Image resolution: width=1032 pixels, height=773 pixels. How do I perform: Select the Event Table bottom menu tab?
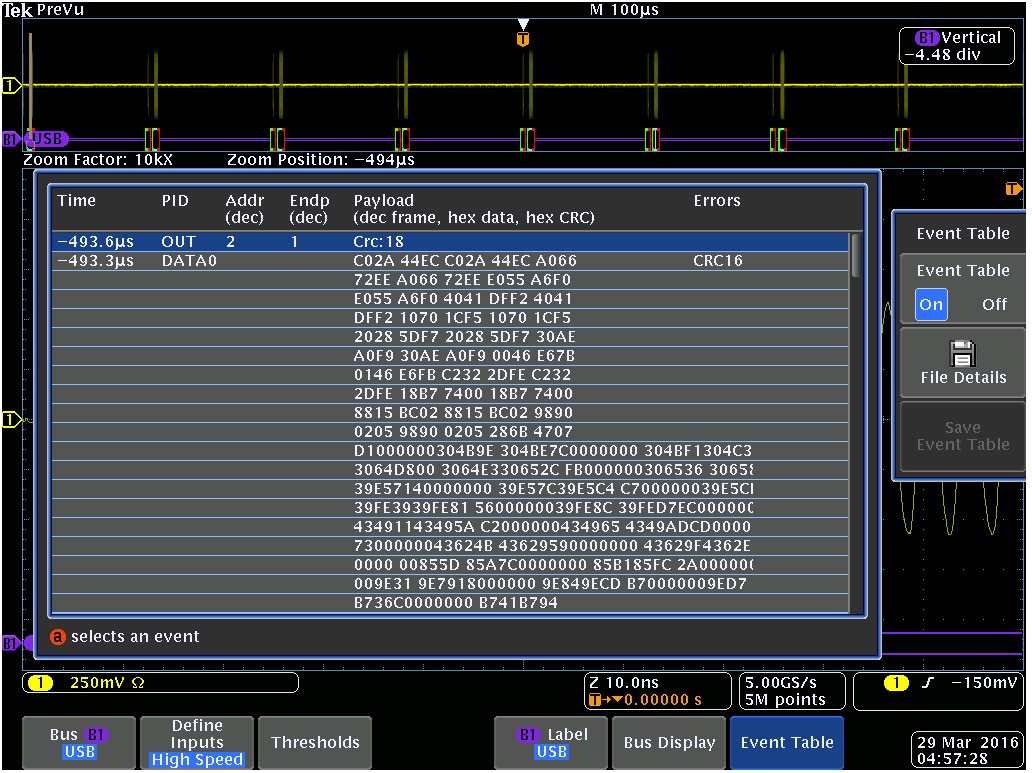click(787, 743)
